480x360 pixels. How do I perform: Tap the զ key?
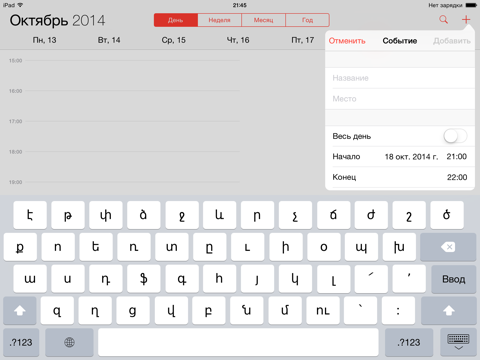pos(57,311)
